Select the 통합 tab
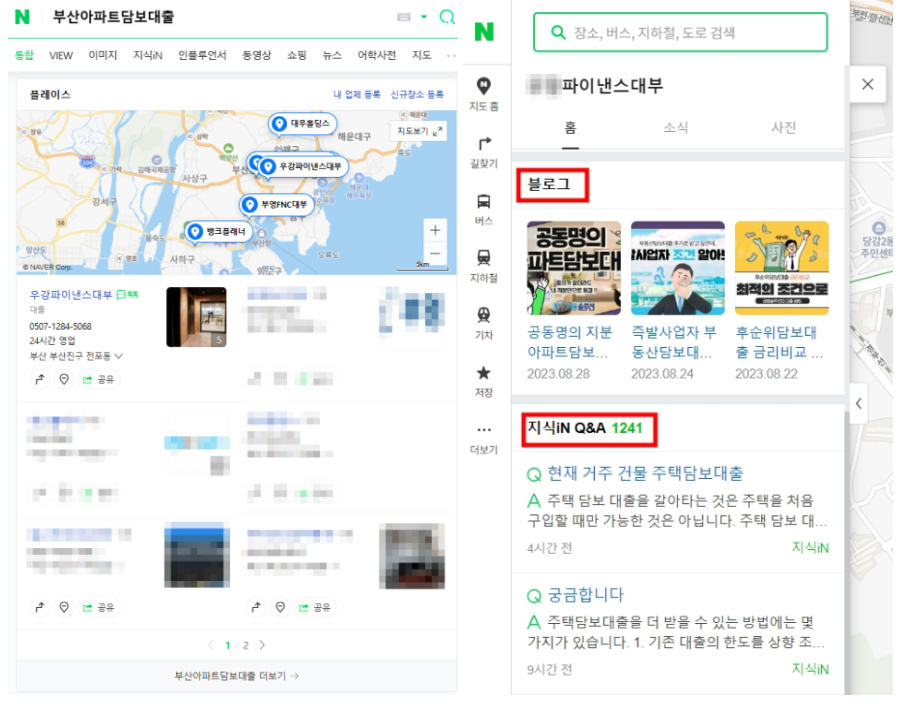904x706 pixels. [24, 55]
